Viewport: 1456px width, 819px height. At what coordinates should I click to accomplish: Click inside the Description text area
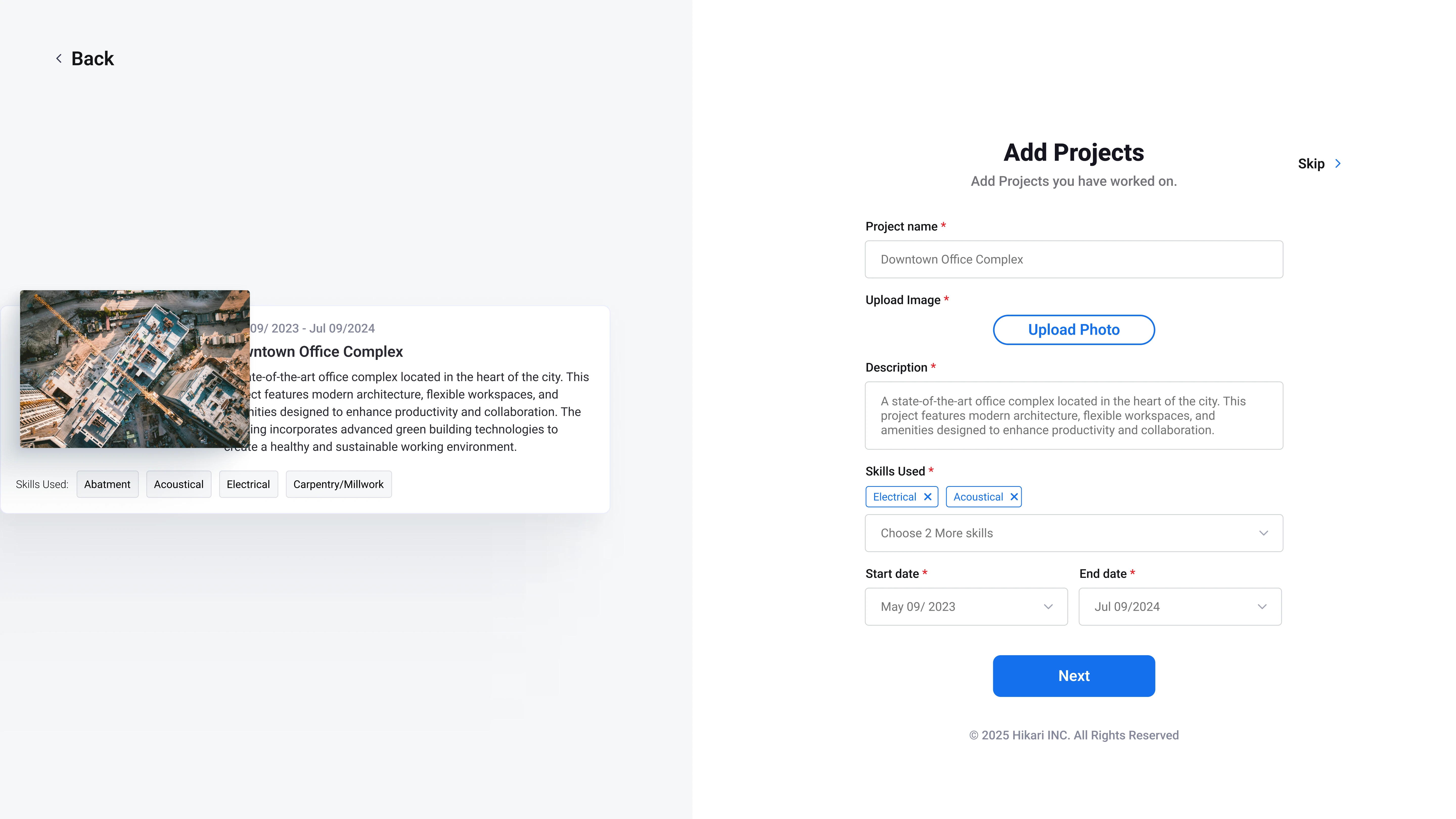click(1073, 415)
